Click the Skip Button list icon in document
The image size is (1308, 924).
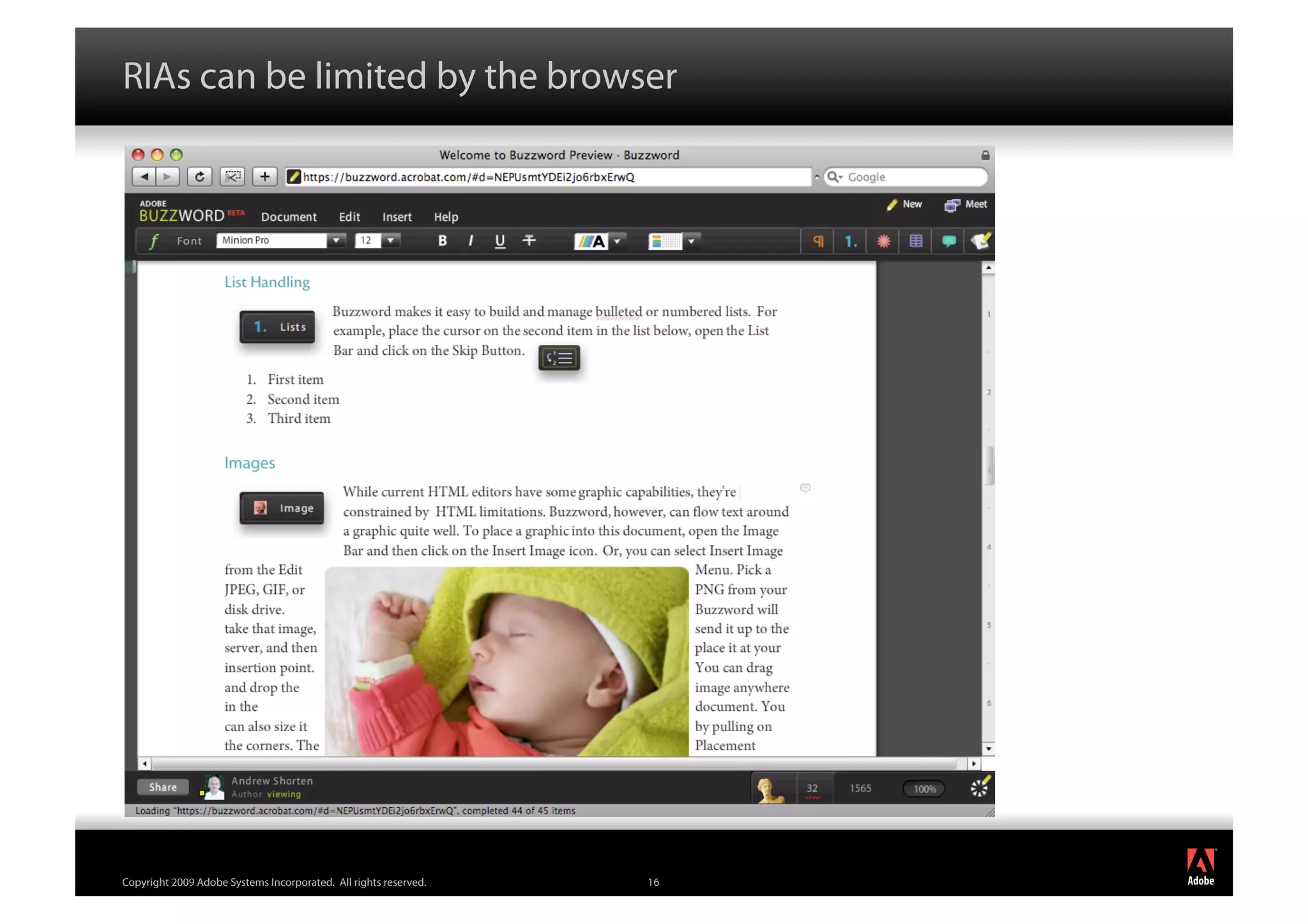click(x=559, y=358)
